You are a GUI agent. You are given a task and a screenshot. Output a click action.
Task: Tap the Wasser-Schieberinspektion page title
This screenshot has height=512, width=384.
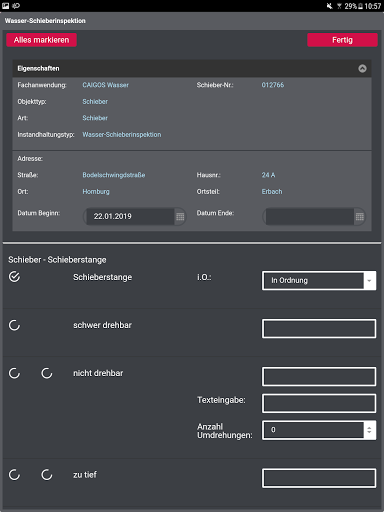45,21
